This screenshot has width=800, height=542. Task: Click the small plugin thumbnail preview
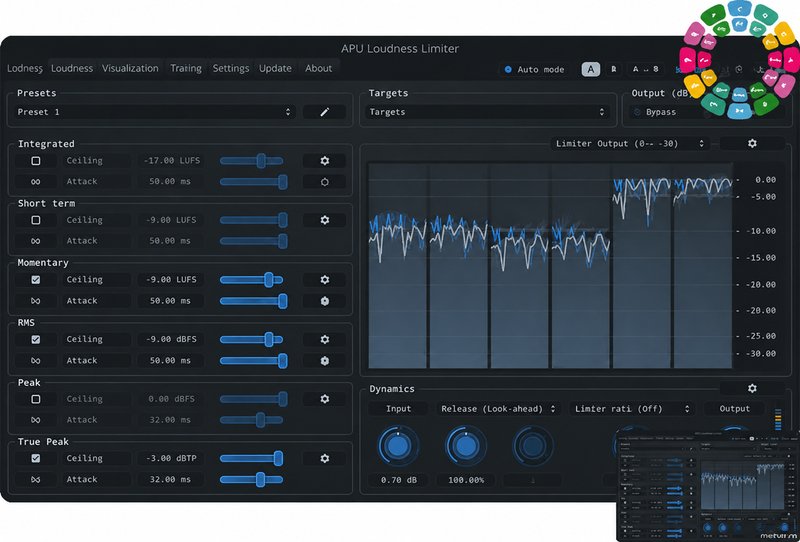point(708,485)
